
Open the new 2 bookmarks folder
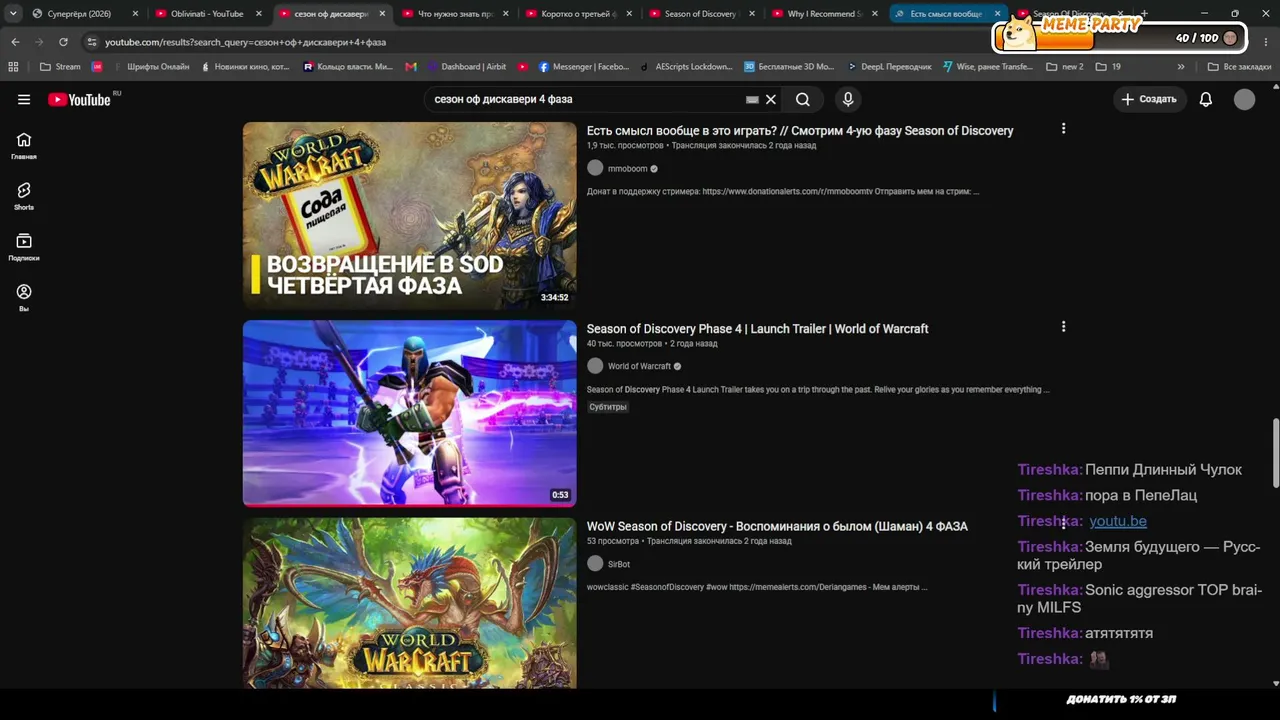click(1065, 67)
